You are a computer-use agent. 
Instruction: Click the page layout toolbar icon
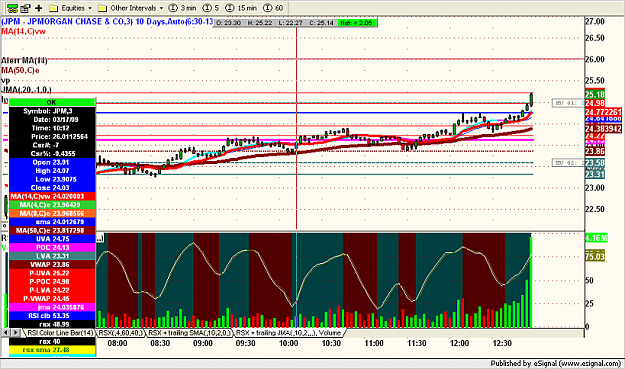click(x=25, y=8)
